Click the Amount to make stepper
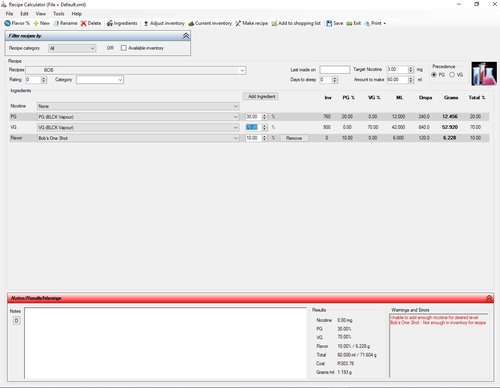Viewport: 500px width, 388px height. point(411,80)
